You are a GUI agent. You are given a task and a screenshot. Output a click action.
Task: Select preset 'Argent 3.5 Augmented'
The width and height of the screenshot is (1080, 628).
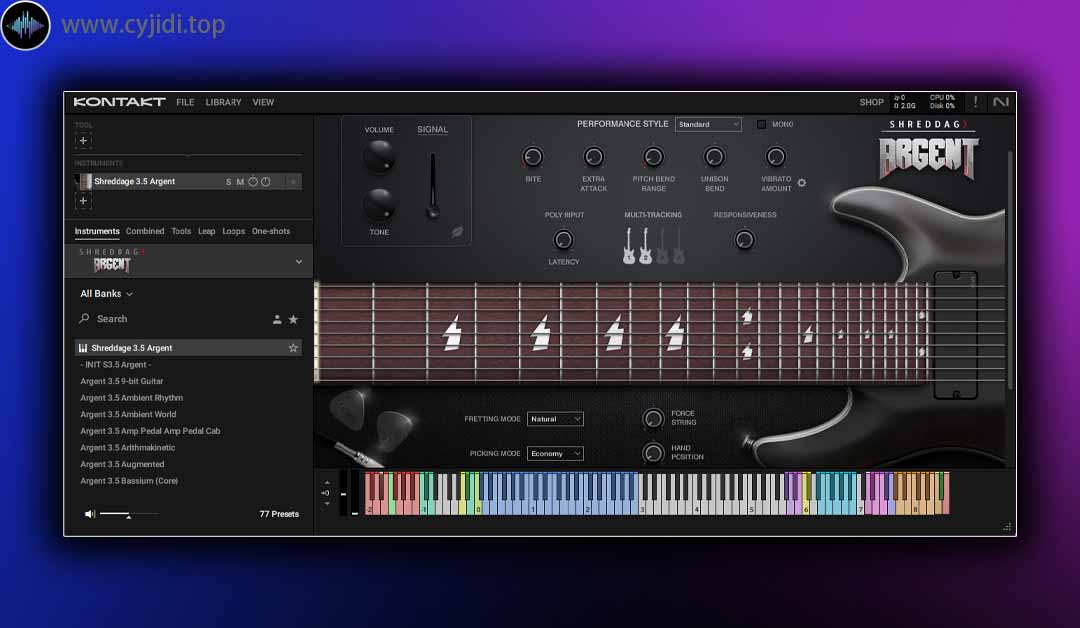point(122,464)
